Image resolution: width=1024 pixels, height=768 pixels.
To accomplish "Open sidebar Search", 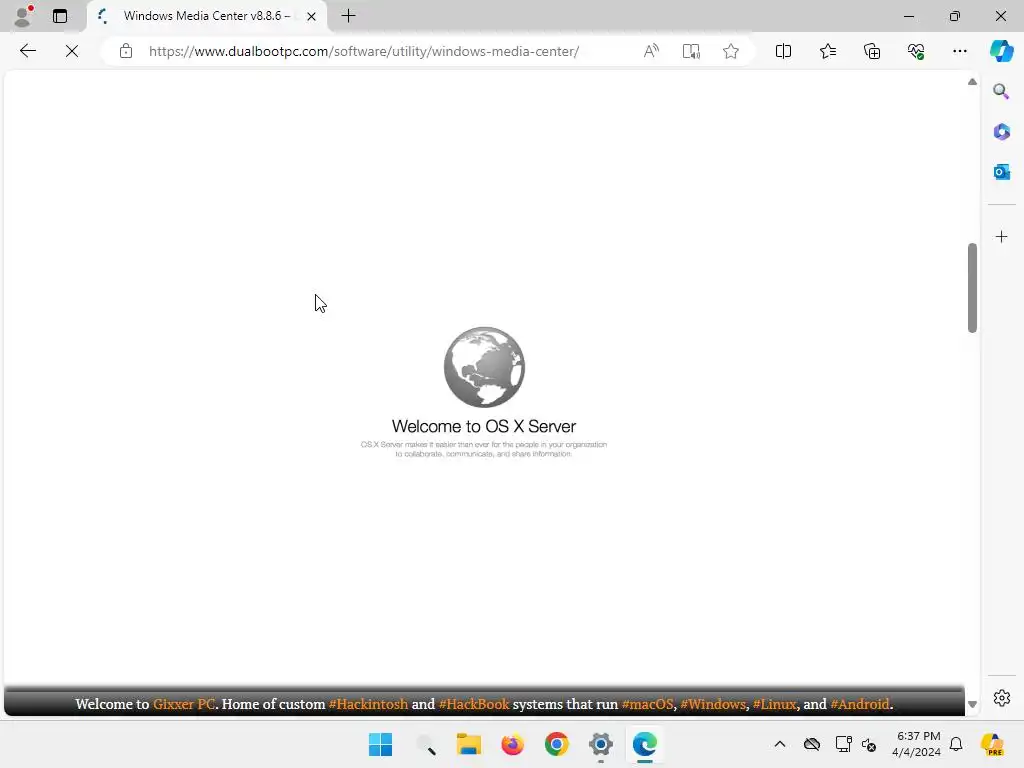I will [x=1001, y=91].
